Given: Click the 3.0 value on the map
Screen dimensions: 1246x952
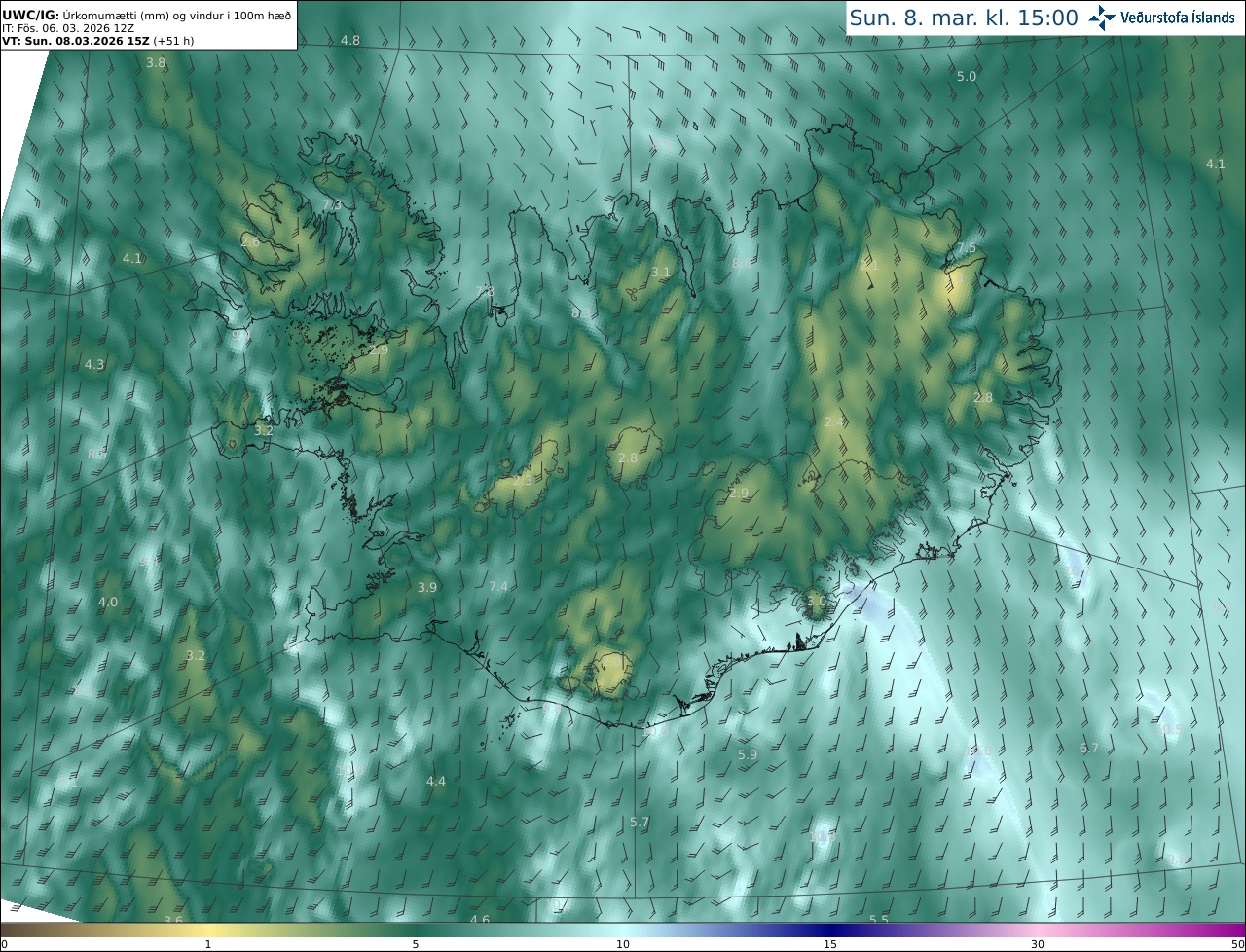Looking at the screenshot, I should pyautogui.click(x=817, y=602).
